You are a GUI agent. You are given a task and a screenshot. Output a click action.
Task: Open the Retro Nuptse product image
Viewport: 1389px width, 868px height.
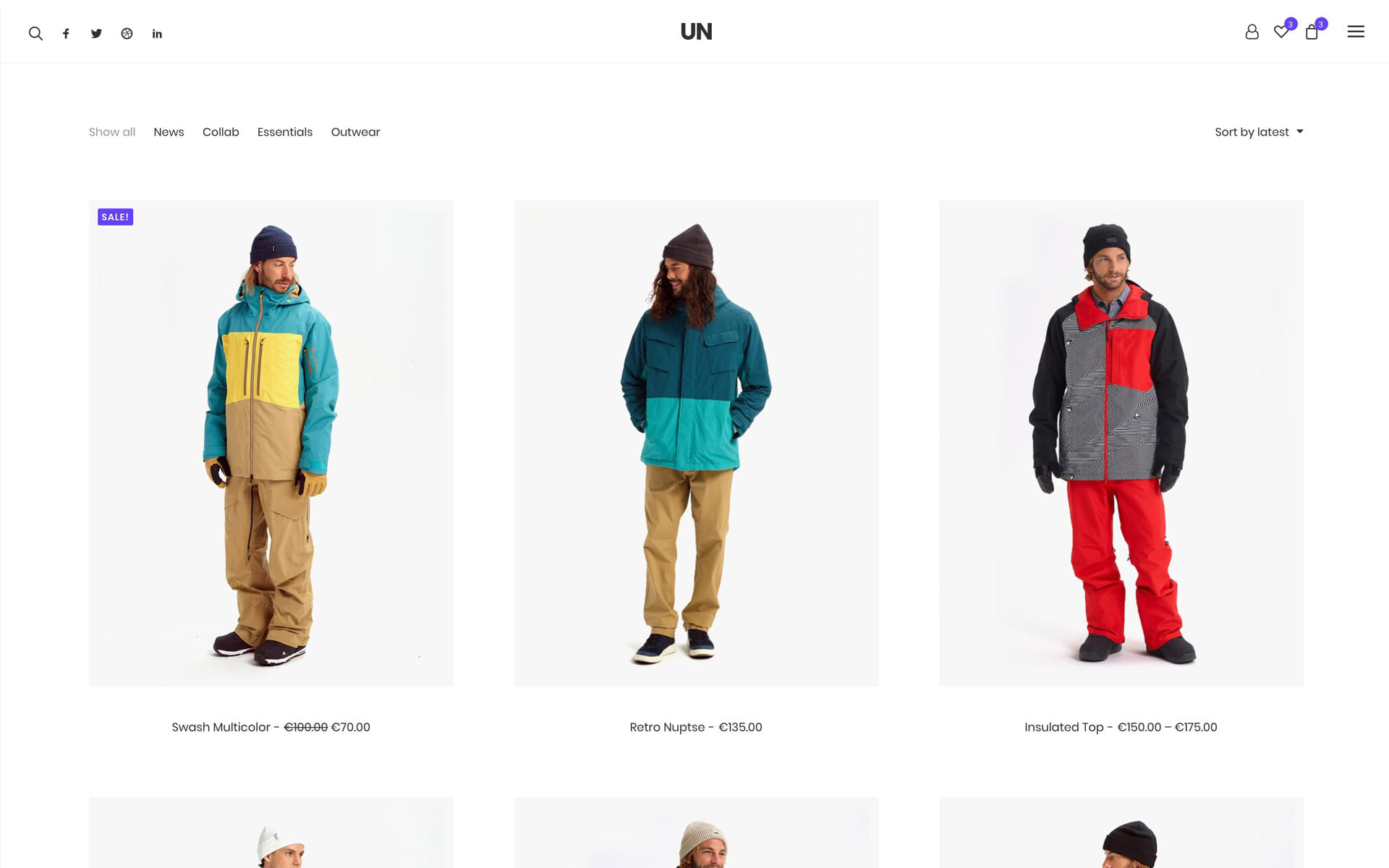[x=696, y=443]
